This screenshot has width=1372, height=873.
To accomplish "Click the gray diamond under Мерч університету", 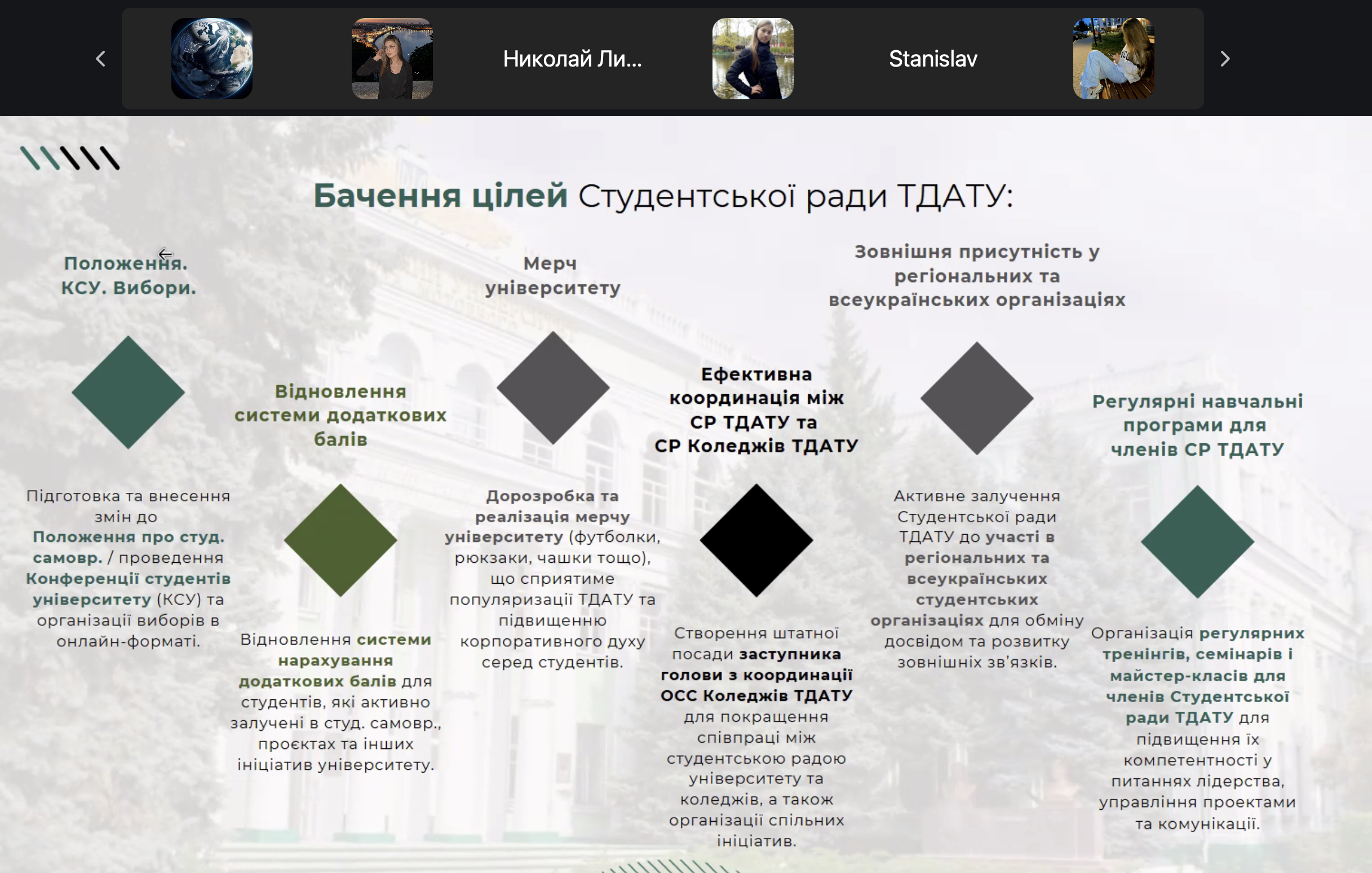I will pos(552,388).
